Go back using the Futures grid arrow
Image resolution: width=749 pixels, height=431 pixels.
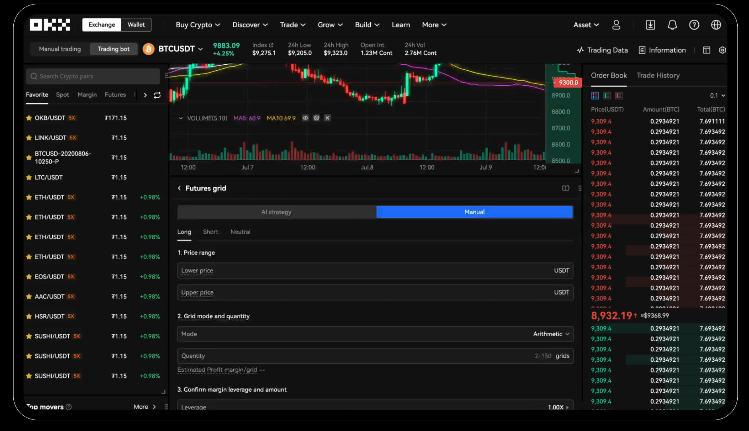coord(180,188)
